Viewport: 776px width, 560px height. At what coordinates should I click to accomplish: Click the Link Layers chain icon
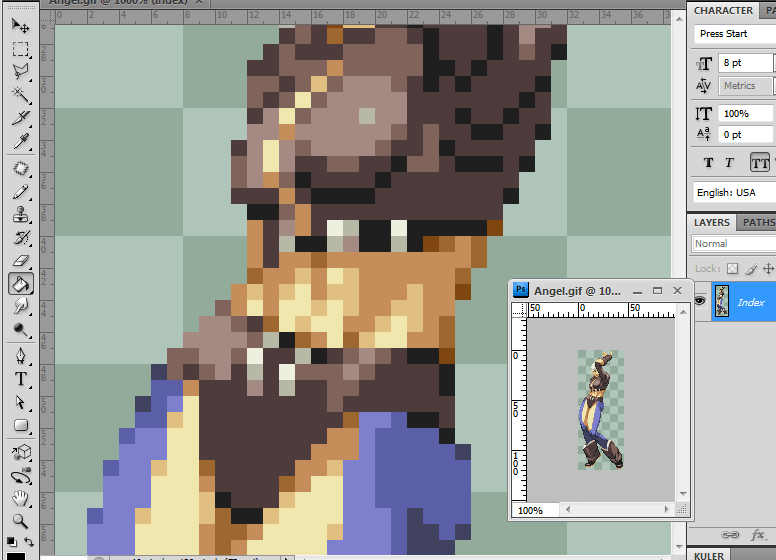(729, 535)
